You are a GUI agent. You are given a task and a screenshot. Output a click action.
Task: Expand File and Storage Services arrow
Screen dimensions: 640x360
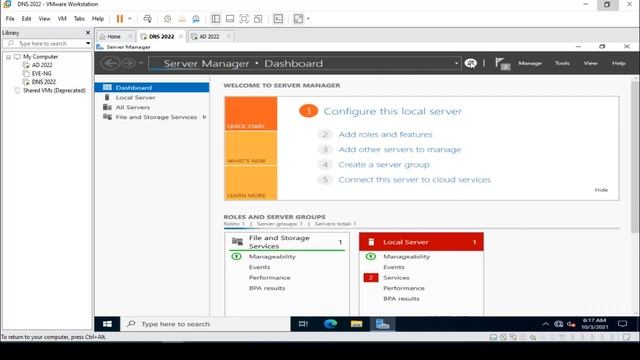pyautogui.click(x=204, y=117)
